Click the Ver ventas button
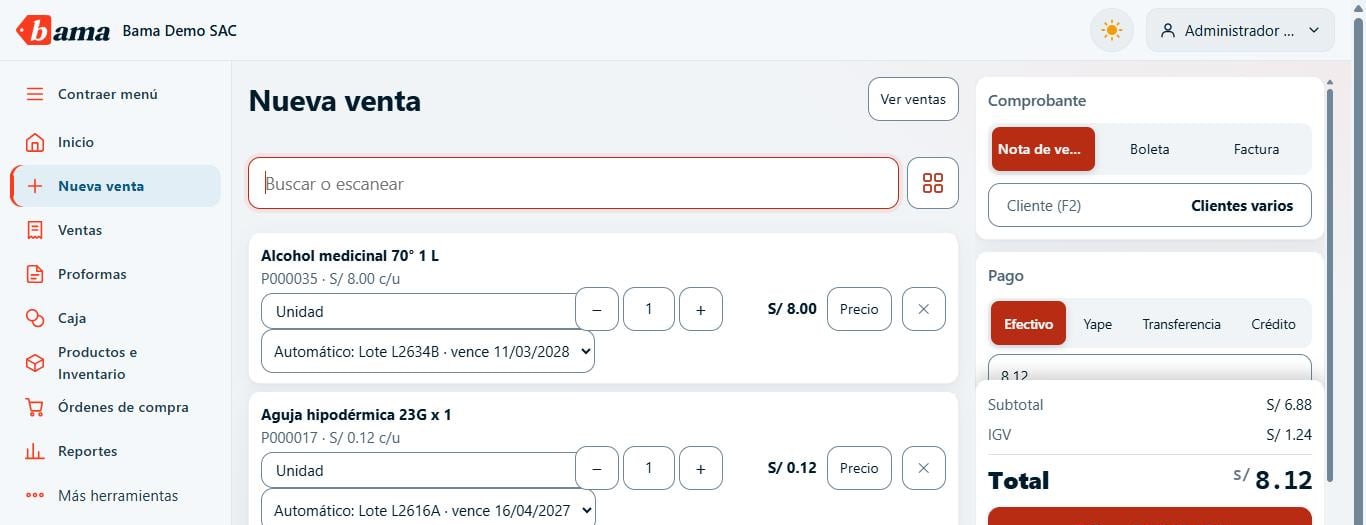 click(913, 99)
